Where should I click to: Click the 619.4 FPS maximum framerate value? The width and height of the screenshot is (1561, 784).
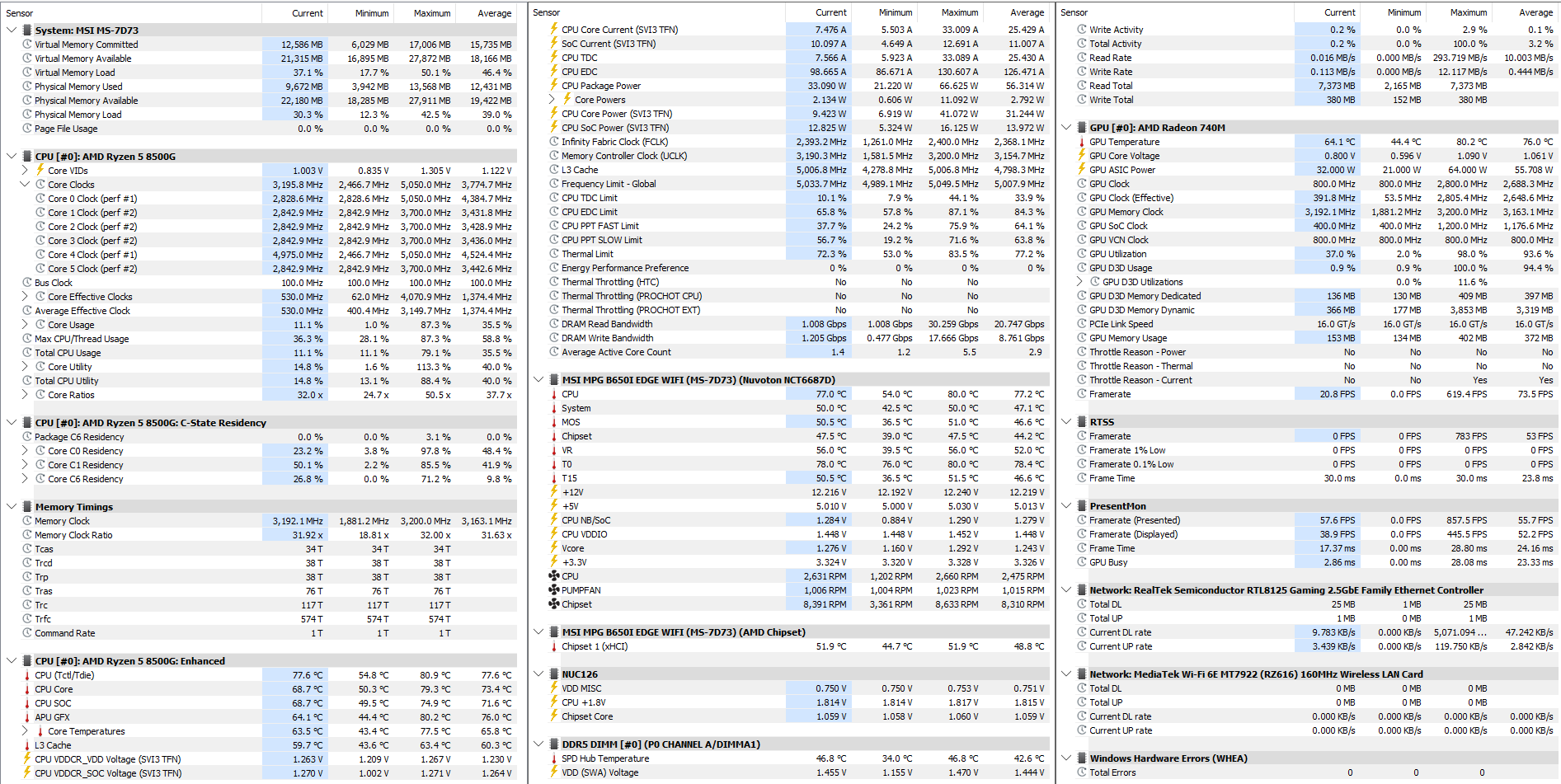point(1466,394)
